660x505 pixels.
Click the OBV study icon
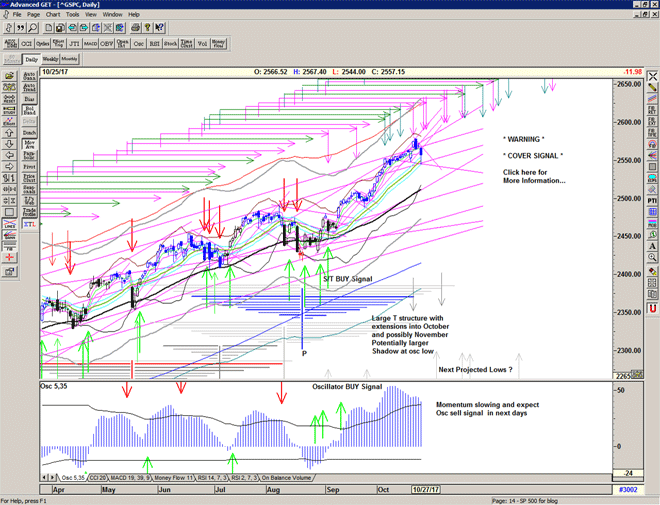(106, 43)
